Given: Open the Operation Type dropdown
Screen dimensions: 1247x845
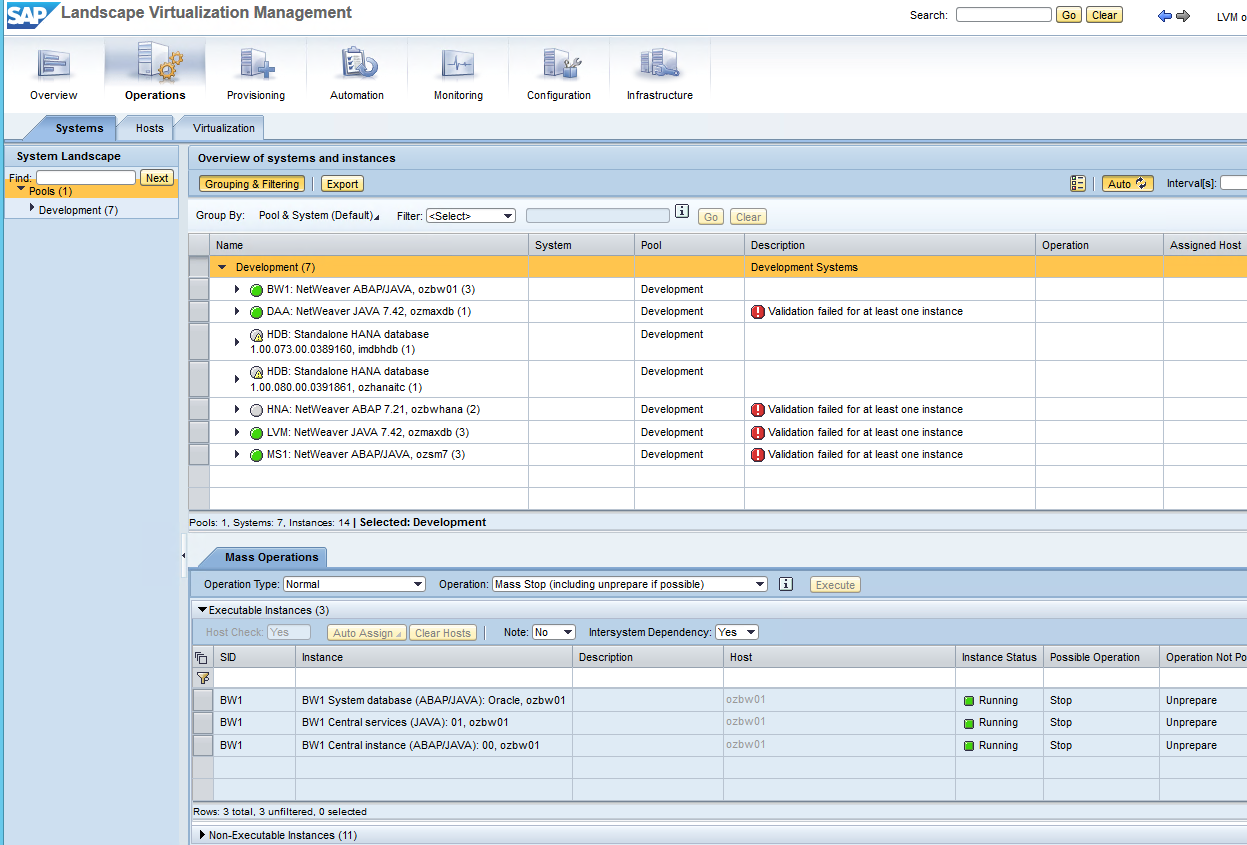Looking at the screenshot, I should click(x=355, y=584).
